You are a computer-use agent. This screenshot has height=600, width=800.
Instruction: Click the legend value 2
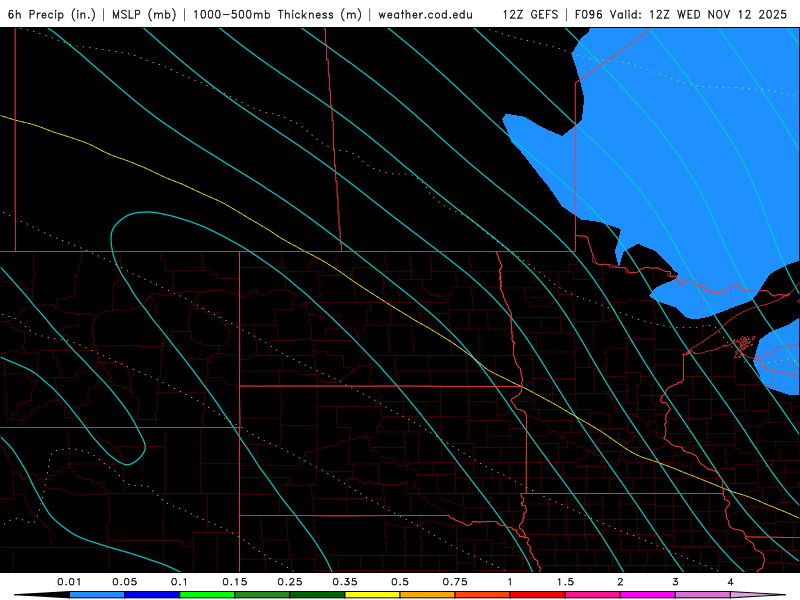click(x=620, y=582)
